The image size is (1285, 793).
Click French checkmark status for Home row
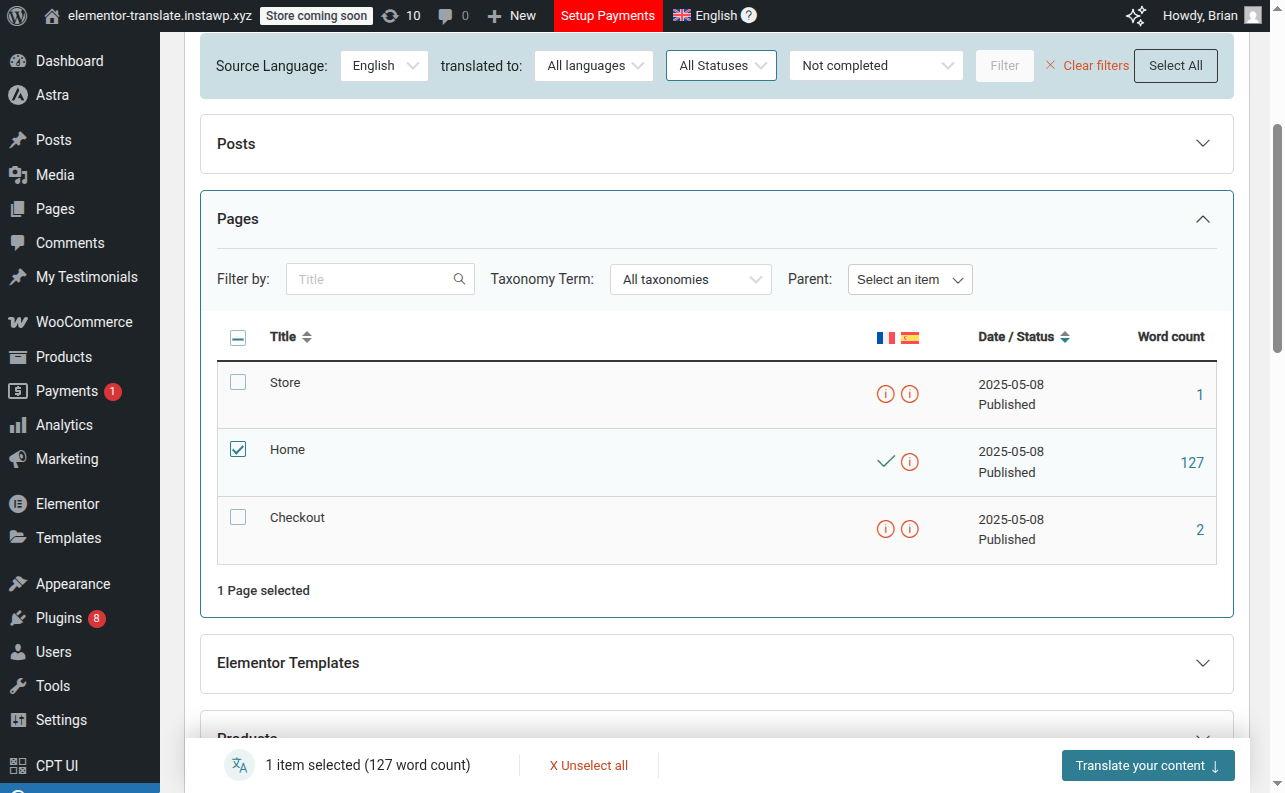(x=885, y=462)
